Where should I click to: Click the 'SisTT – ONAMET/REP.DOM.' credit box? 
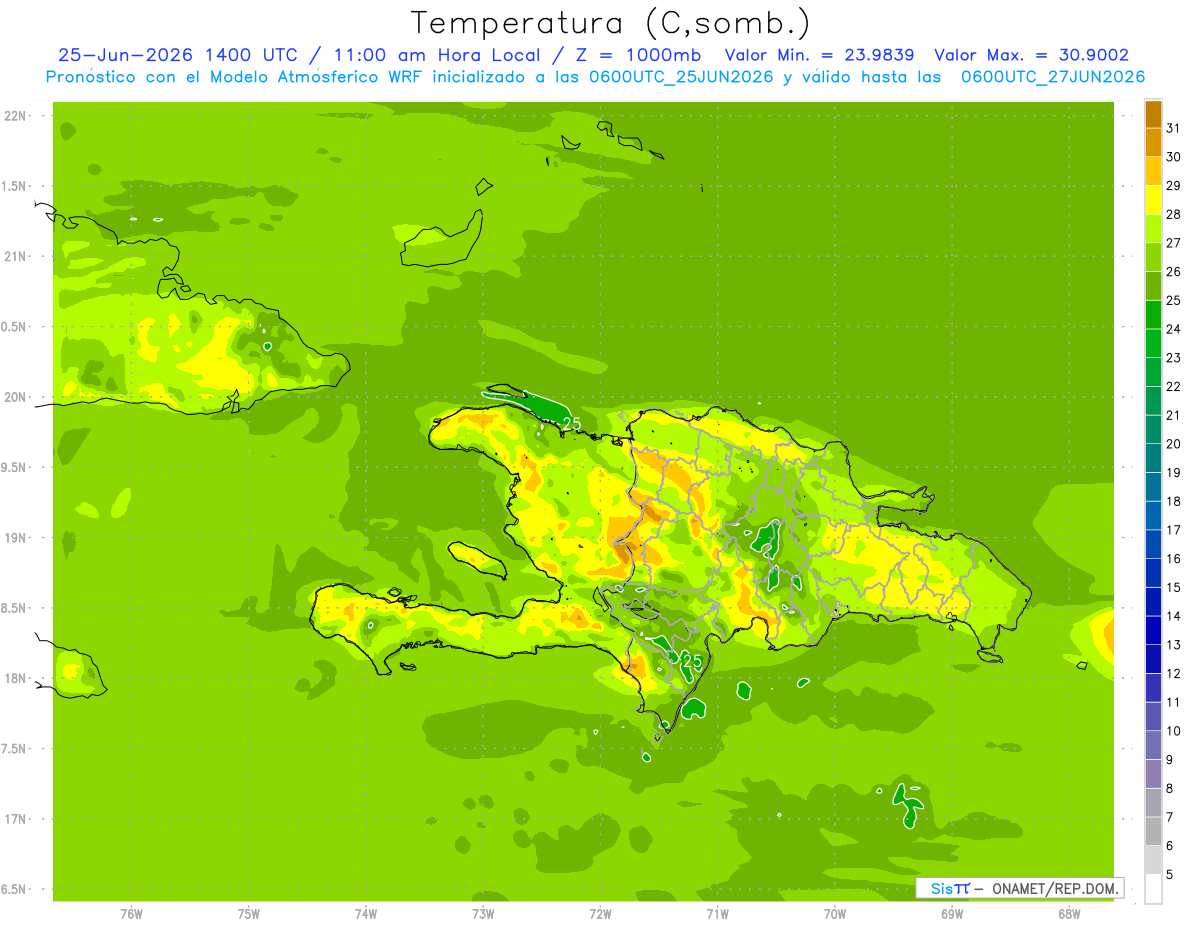coord(1020,888)
